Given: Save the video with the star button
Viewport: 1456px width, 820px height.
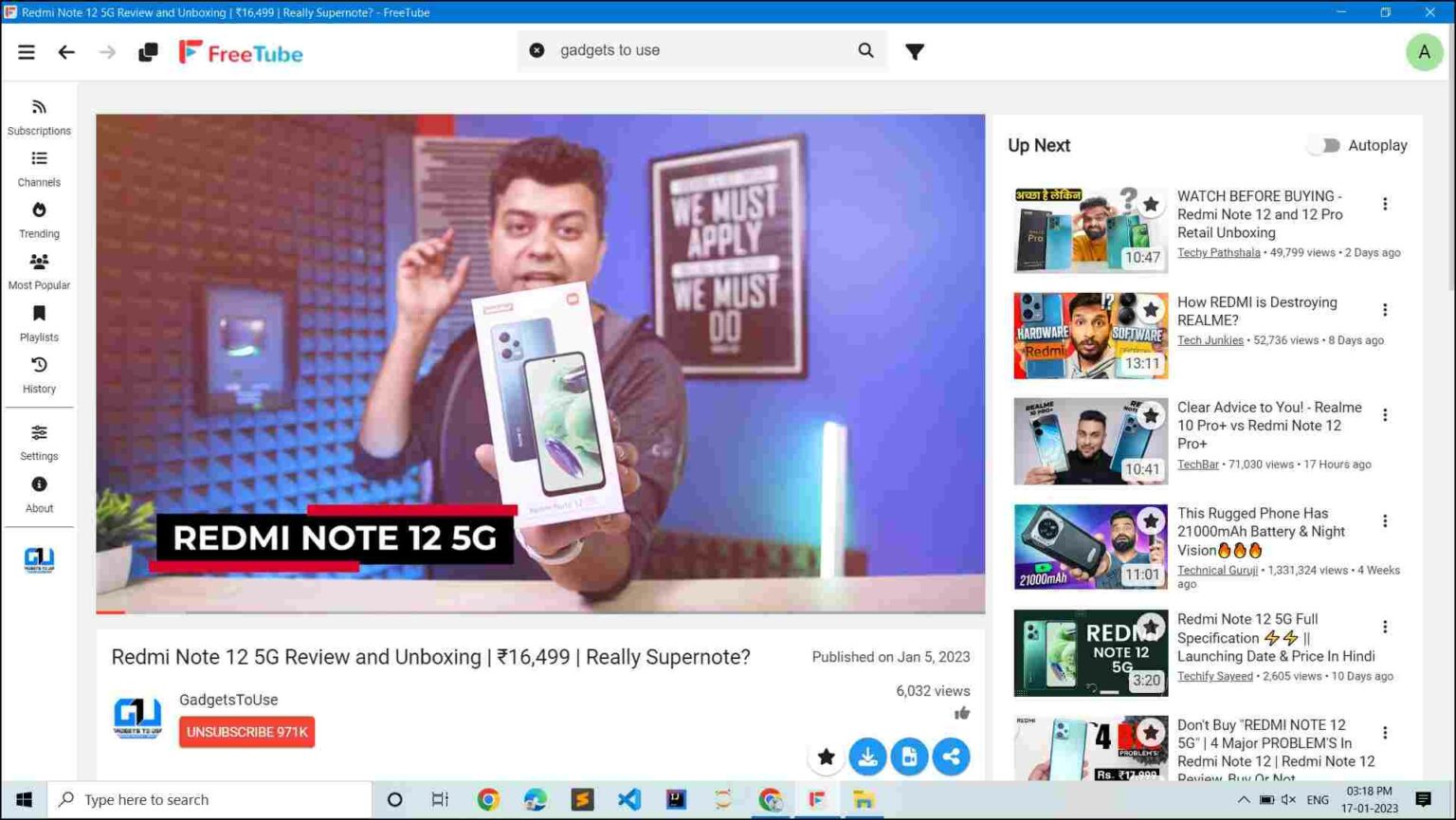Looking at the screenshot, I should click(826, 756).
